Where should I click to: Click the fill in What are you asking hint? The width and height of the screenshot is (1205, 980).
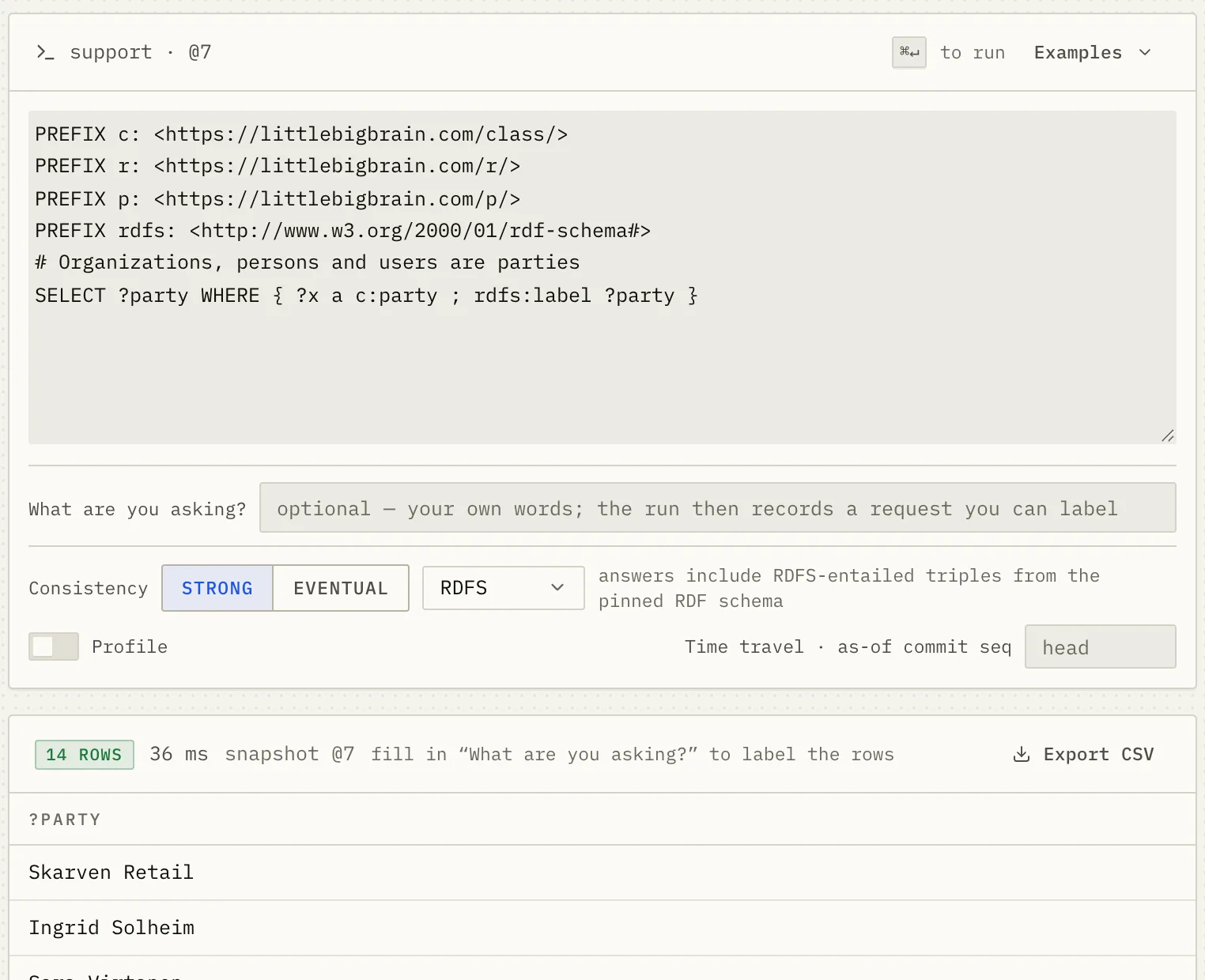point(633,754)
